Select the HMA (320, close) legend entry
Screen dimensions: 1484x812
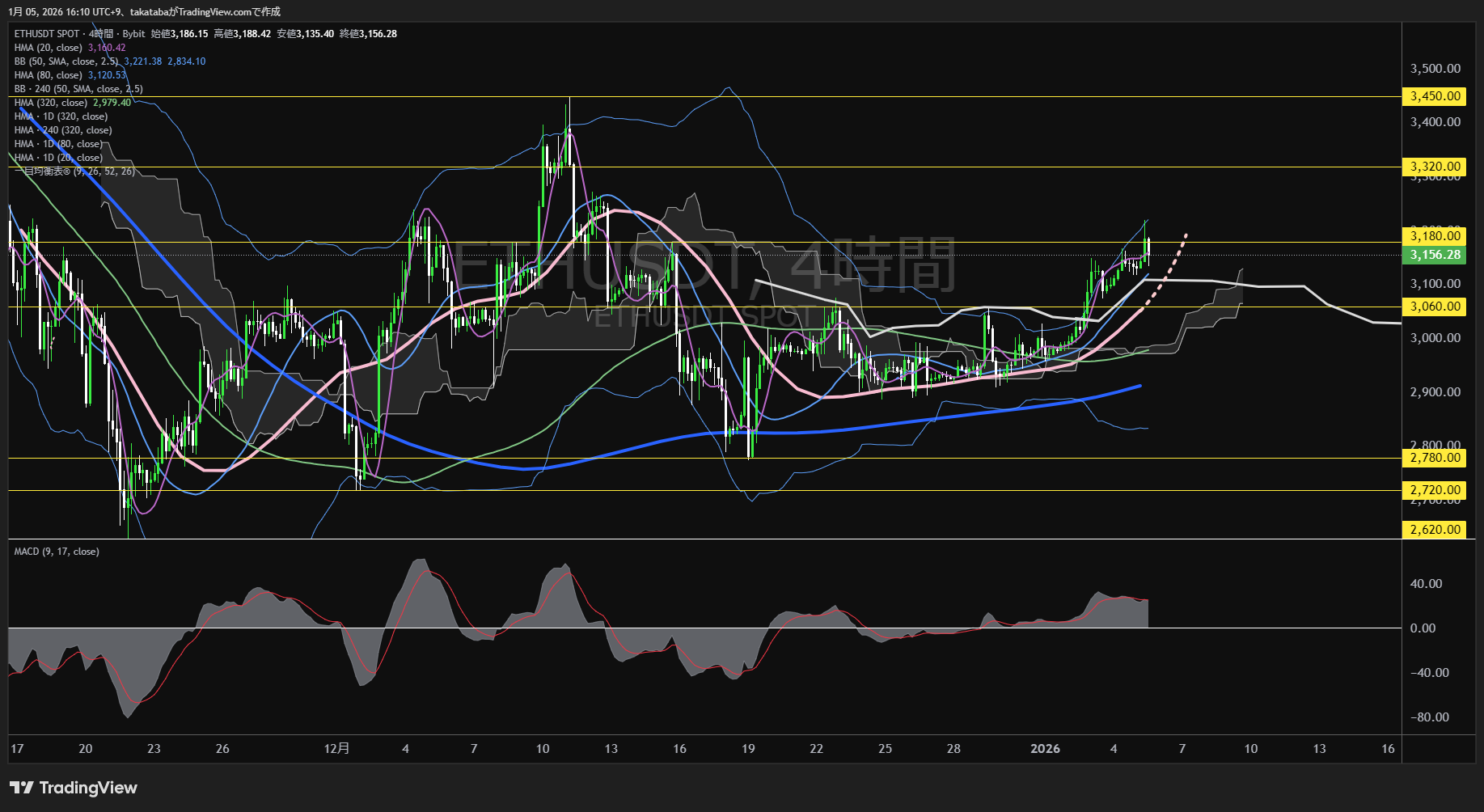click(x=51, y=103)
